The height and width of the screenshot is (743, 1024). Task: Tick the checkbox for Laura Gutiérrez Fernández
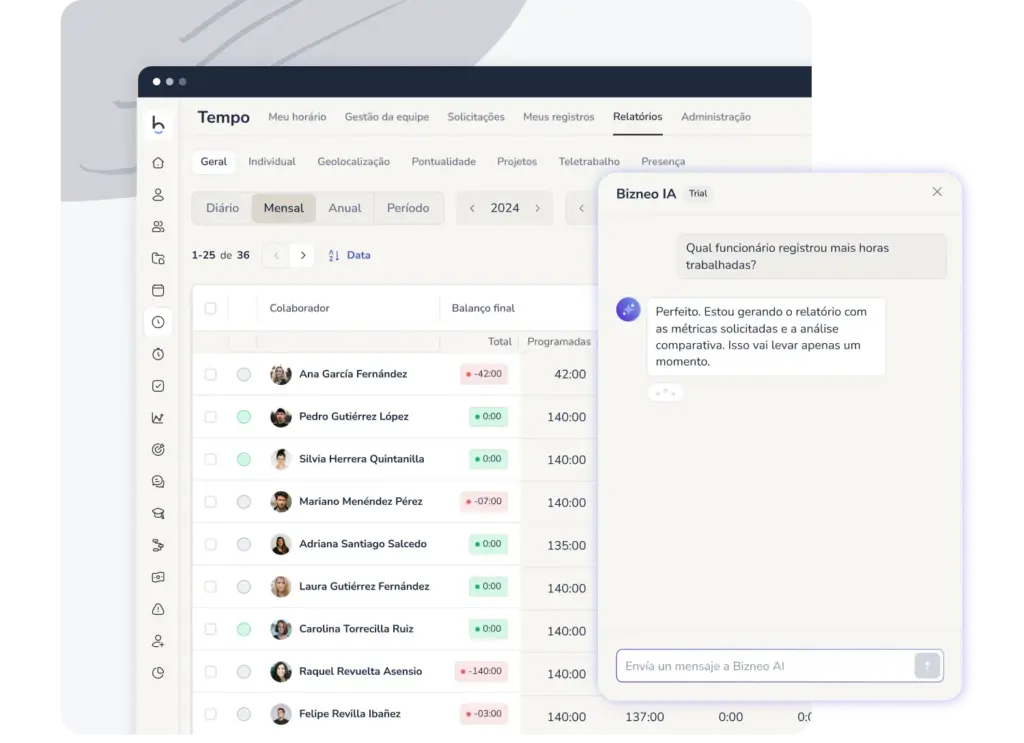[x=210, y=586]
